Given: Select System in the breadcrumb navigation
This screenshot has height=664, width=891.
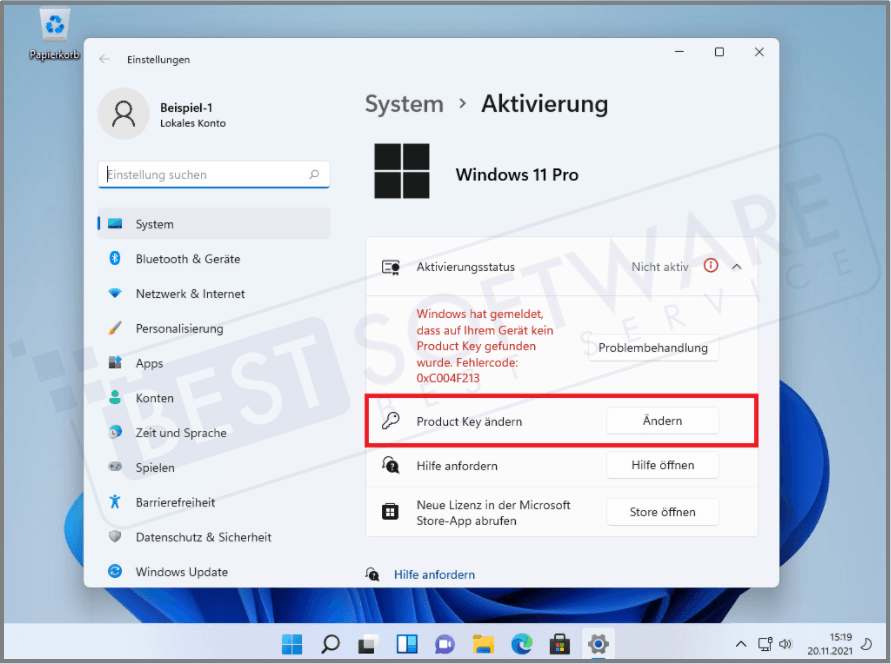Looking at the screenshot, I should [404, 104].
